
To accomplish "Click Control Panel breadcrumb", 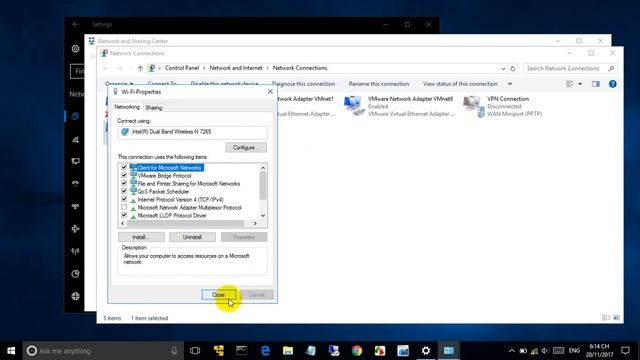I will pyautogui.click(x=182, y=68).
